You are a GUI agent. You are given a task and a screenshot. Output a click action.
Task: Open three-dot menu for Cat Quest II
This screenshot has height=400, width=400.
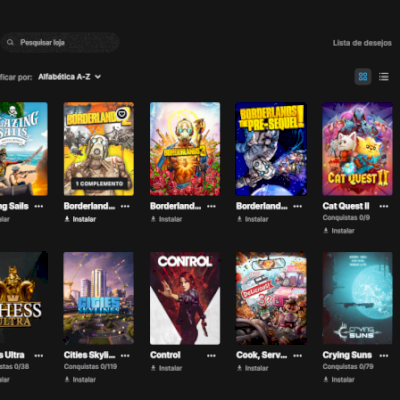pos(384,206)
